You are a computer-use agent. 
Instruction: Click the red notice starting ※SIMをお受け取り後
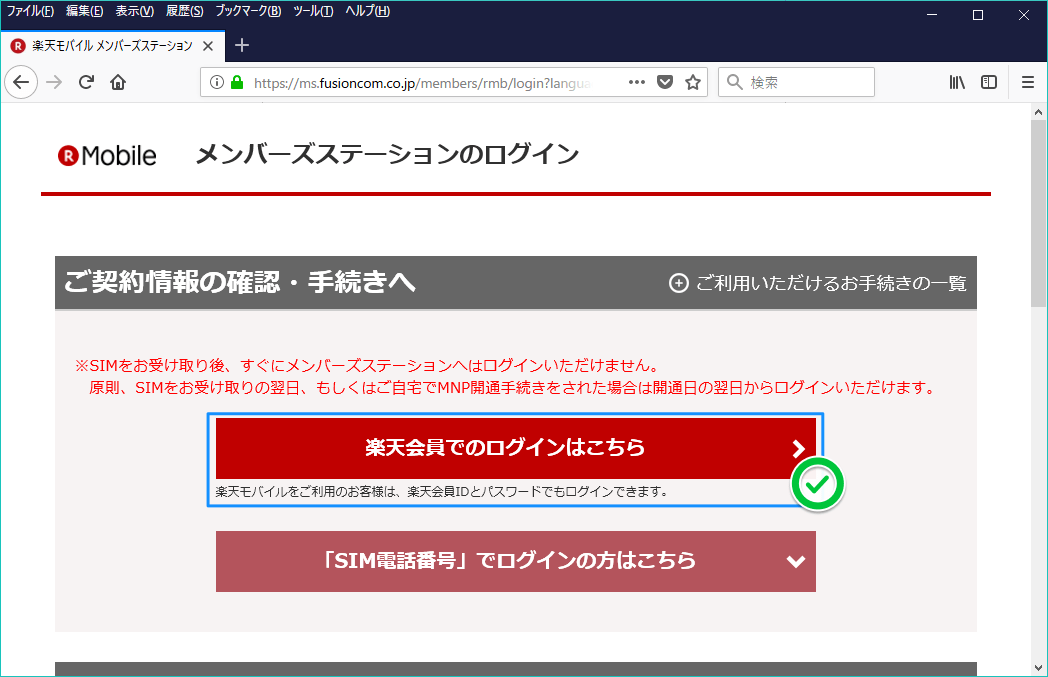[368, 366]
